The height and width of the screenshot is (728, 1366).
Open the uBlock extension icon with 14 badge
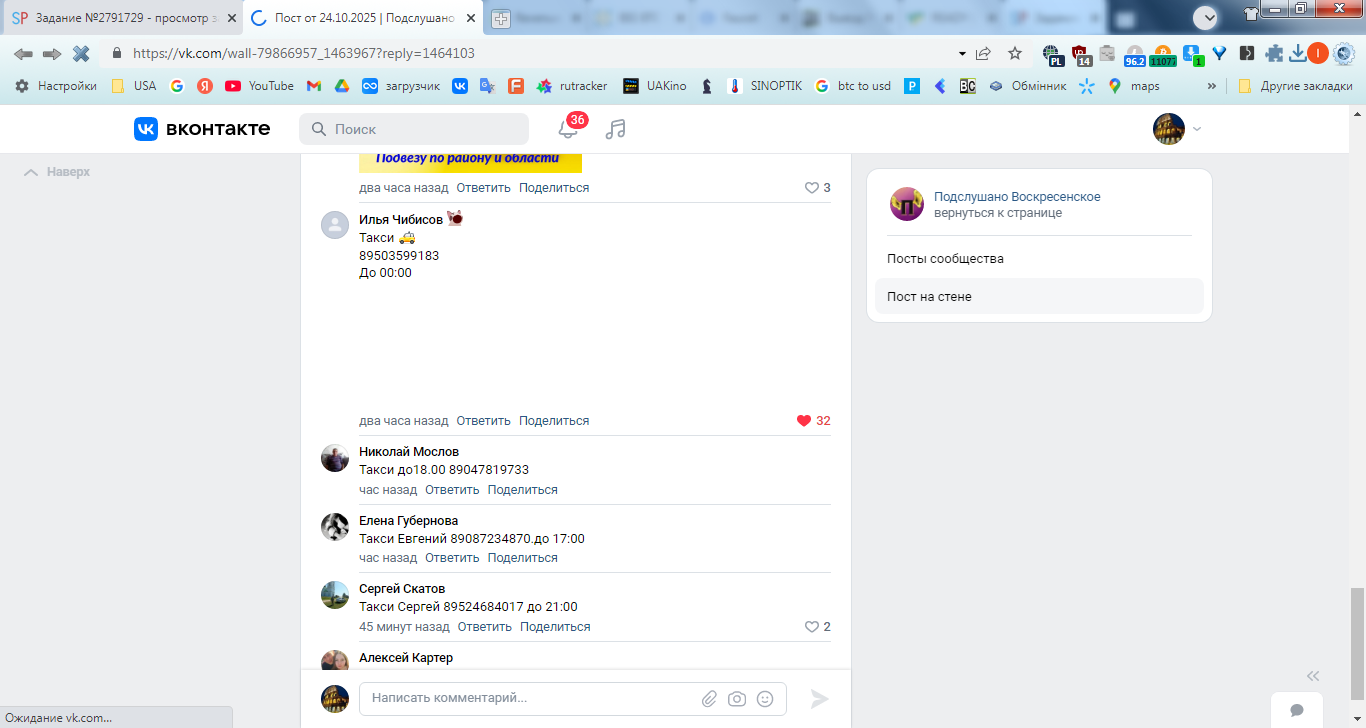click(1080, 55)
